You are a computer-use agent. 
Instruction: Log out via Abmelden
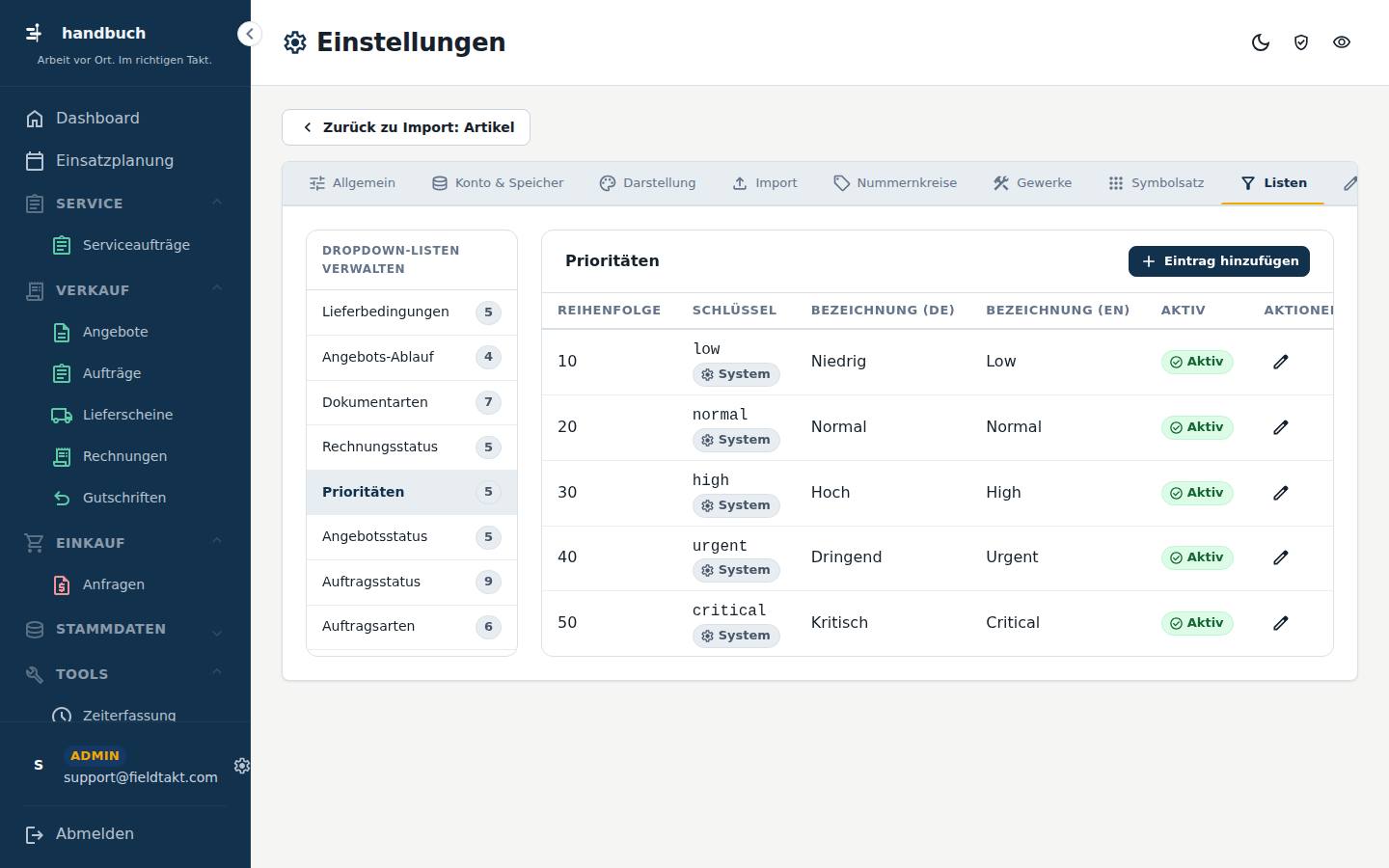pos(125,834)
